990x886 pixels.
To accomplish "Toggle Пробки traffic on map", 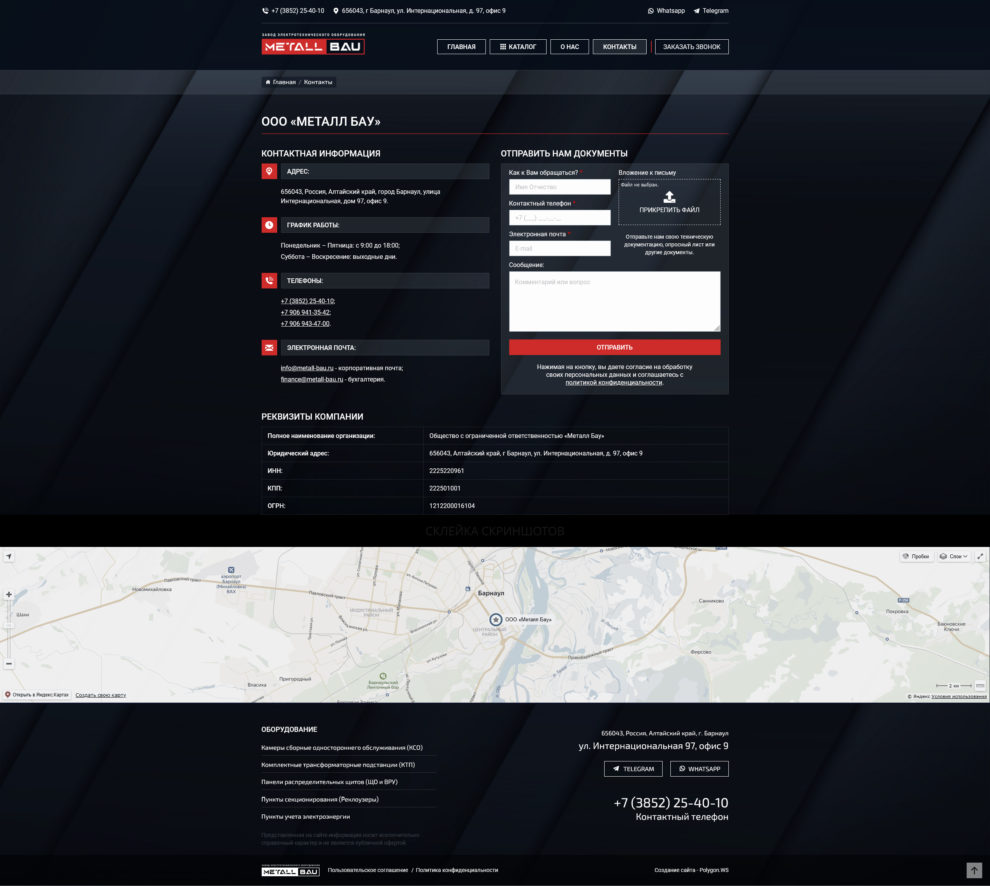I will click(x=915, y=556).
